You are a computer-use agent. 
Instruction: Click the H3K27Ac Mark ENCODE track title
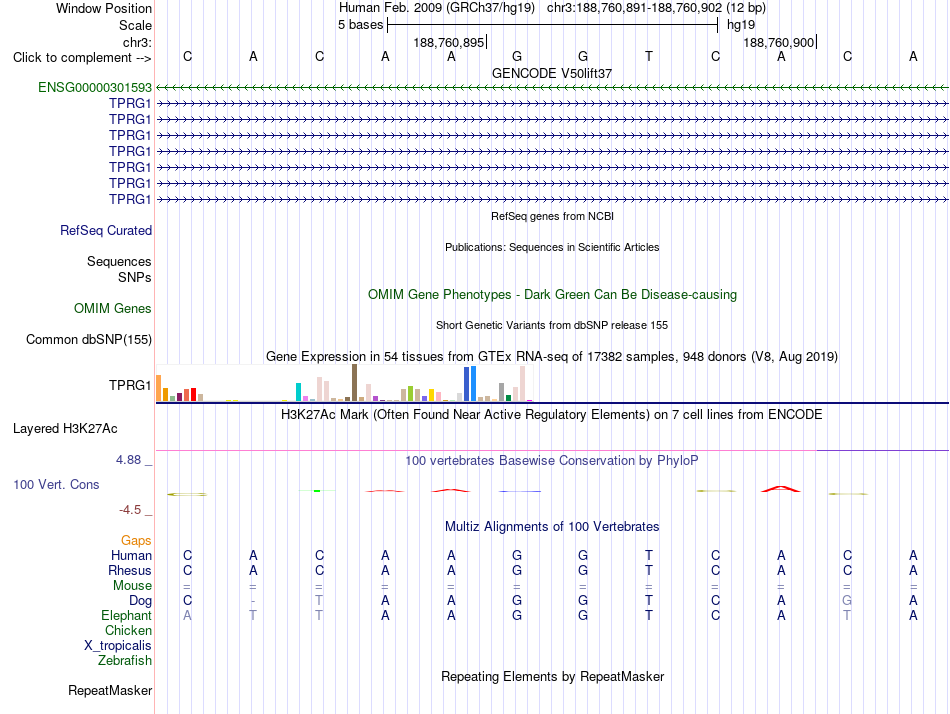[x=552, y=415]
